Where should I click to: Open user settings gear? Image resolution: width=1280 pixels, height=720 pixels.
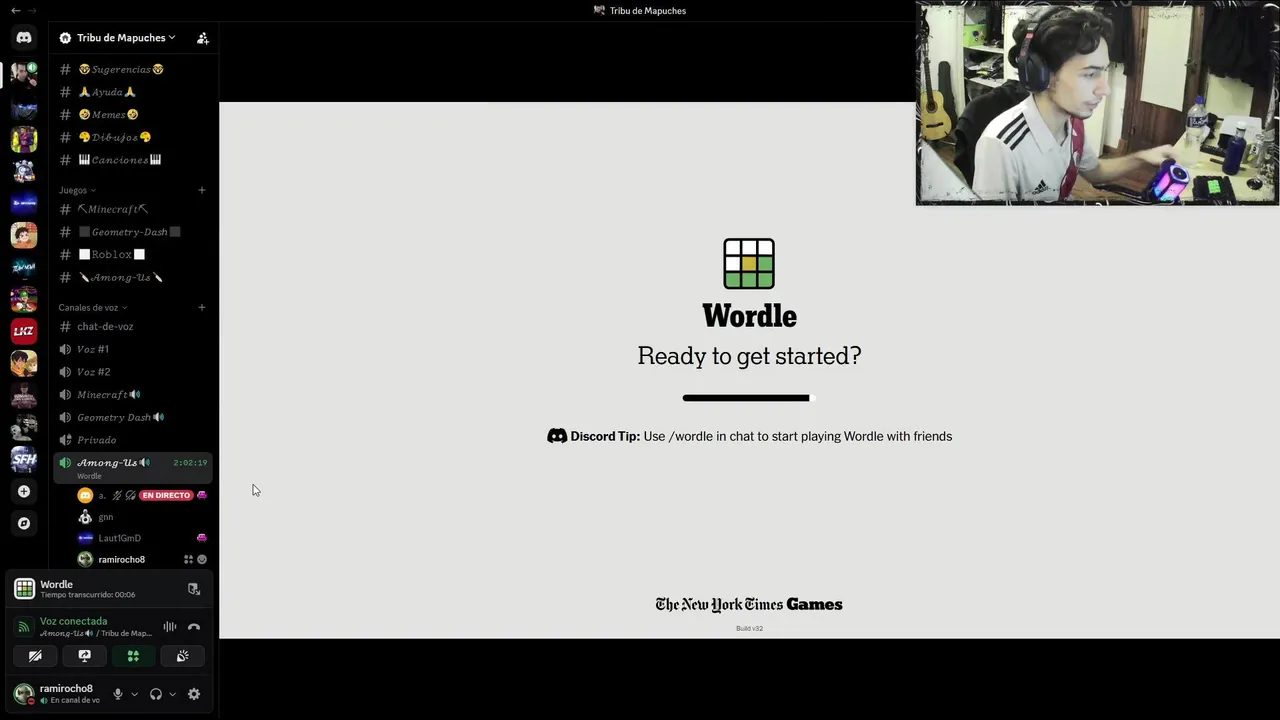click(x=194, y=694)
